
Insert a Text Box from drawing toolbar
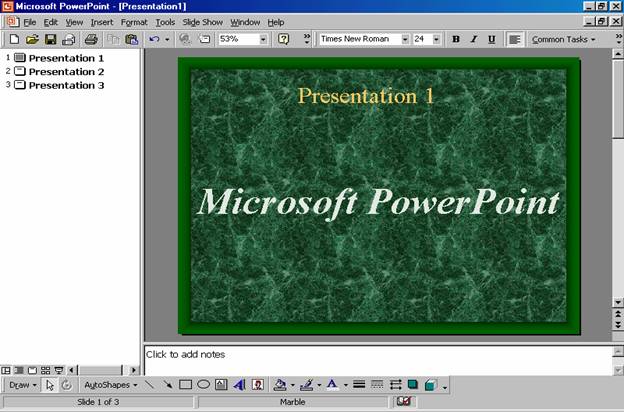[x=221, y=385]
